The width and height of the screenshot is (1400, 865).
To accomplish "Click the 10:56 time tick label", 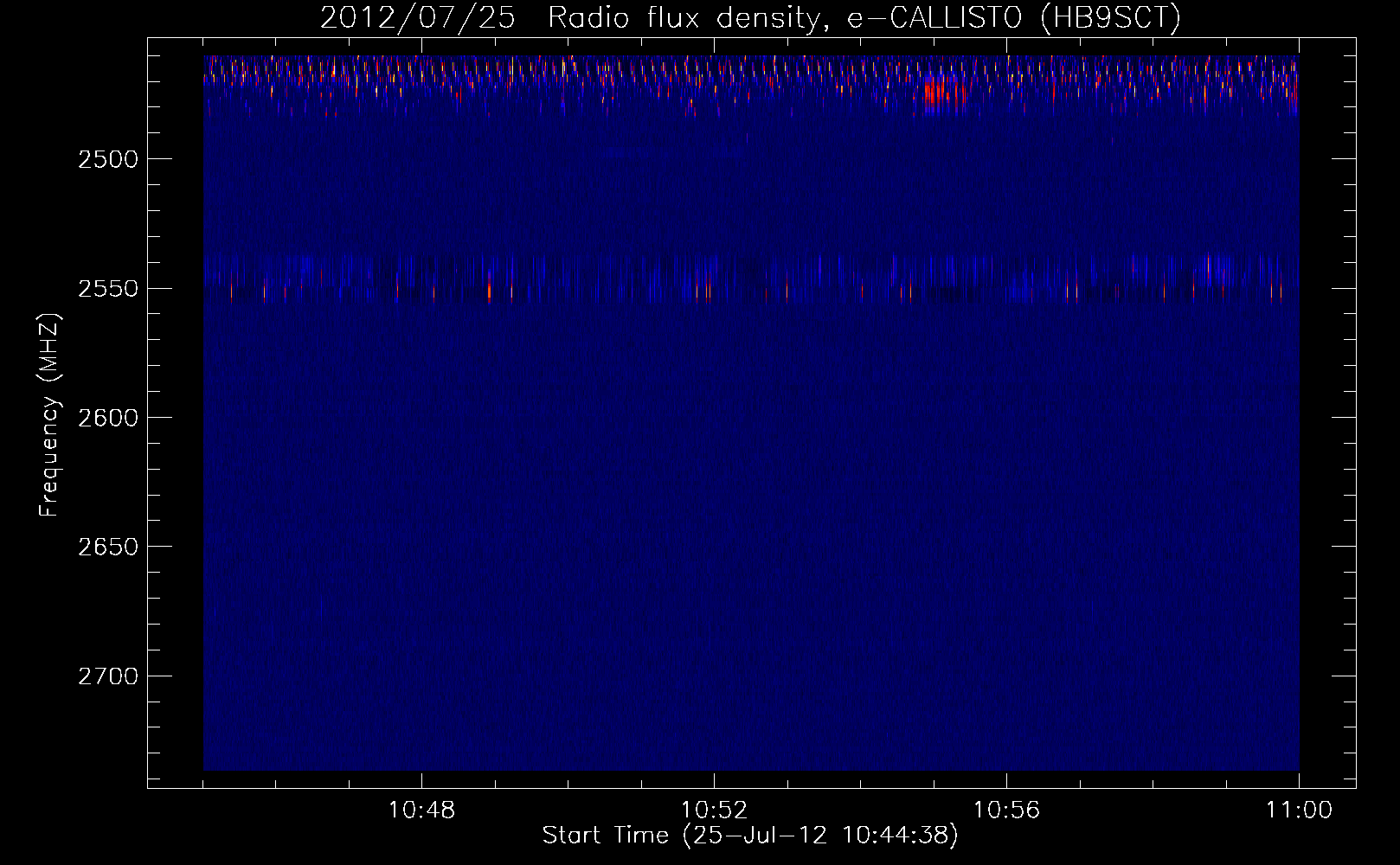I will tap(1006, 811).
